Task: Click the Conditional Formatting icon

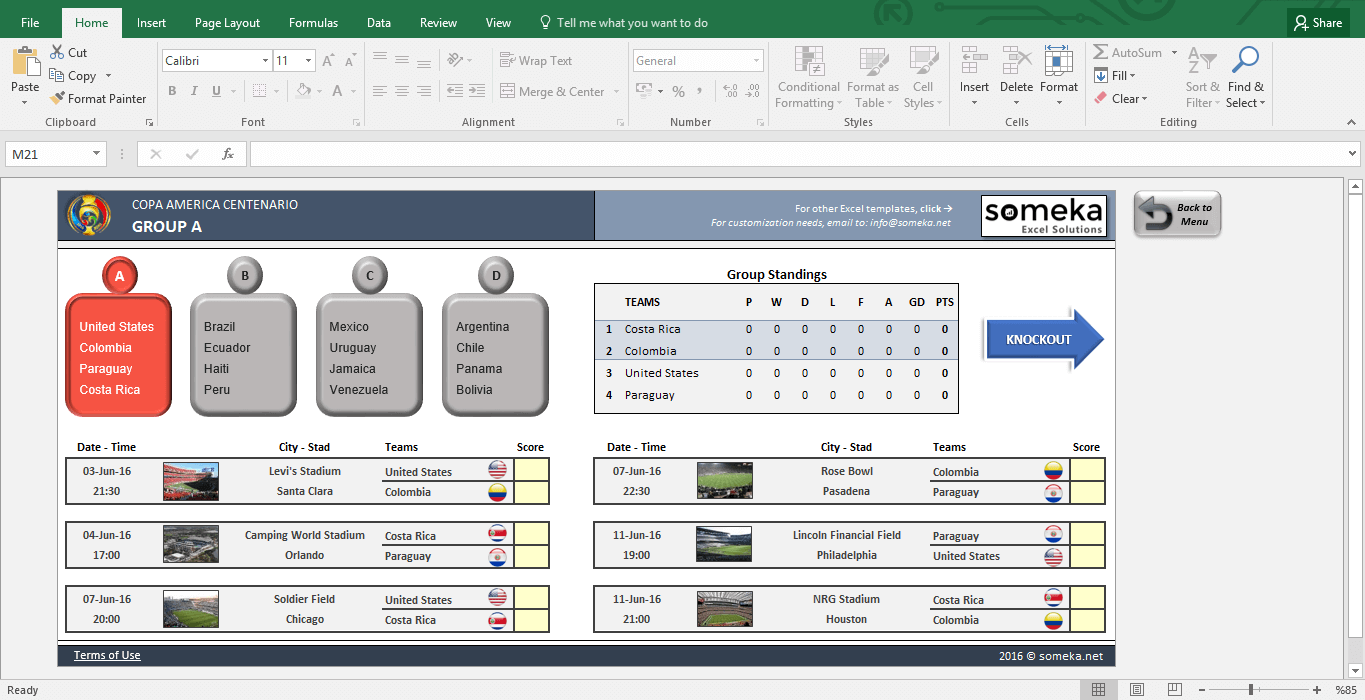Action: click(808, 62)
